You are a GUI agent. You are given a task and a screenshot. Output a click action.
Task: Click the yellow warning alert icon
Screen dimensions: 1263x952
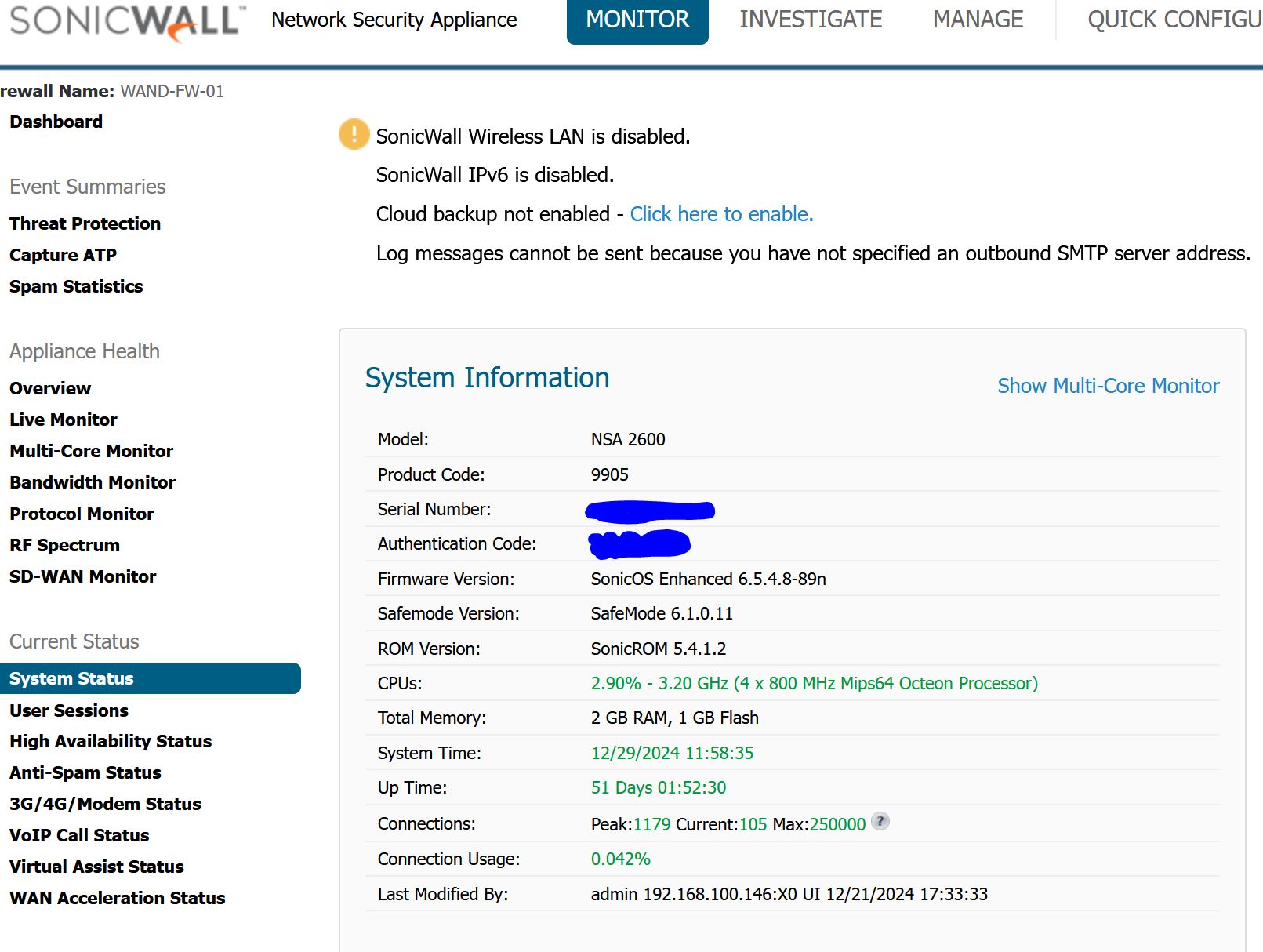354,134
